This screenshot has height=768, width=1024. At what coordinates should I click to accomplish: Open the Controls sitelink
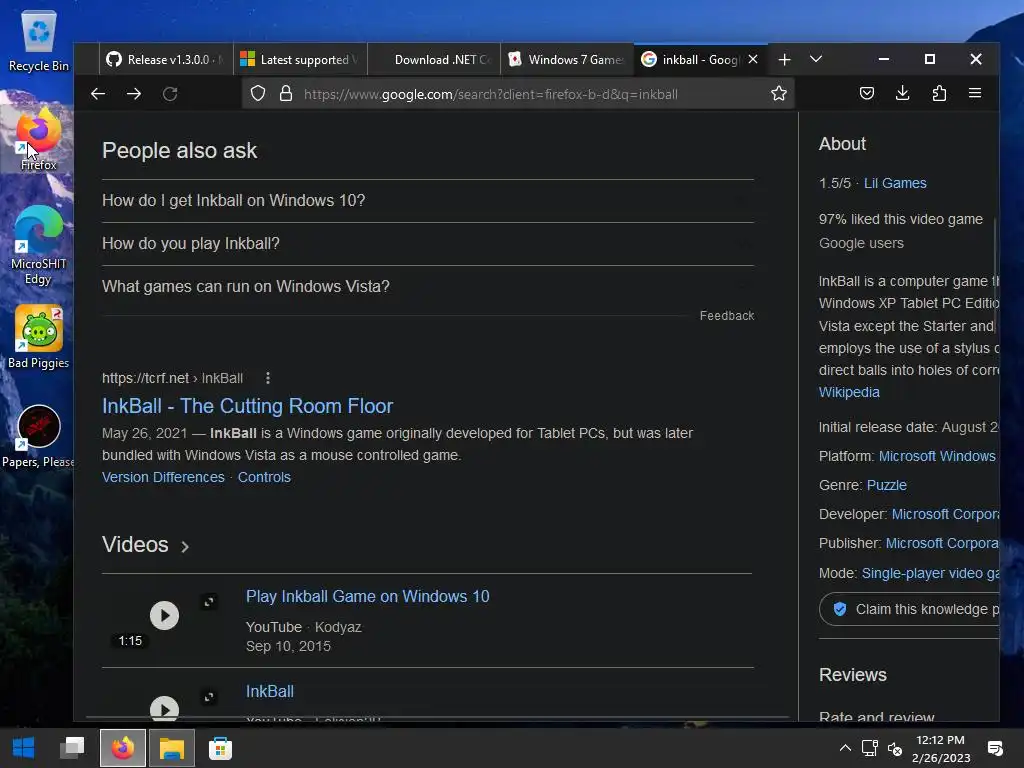click(x=264, y=477)
